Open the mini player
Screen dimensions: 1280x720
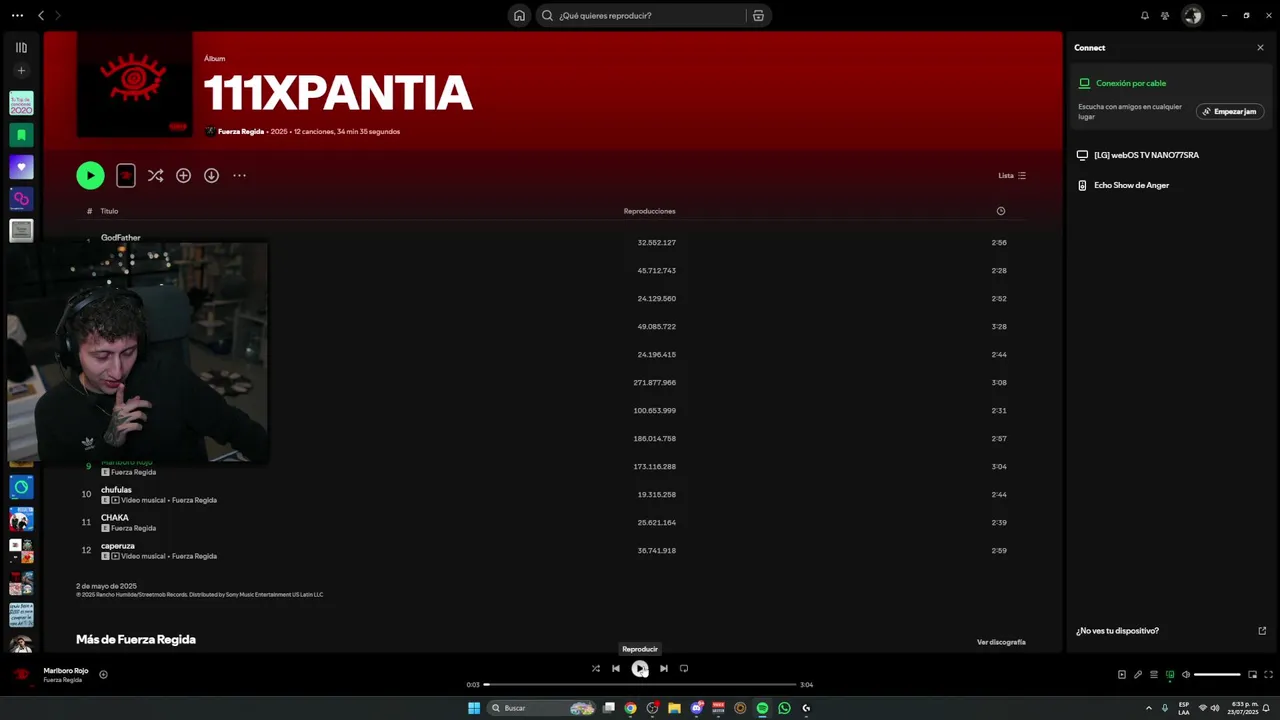(1252, 674)
